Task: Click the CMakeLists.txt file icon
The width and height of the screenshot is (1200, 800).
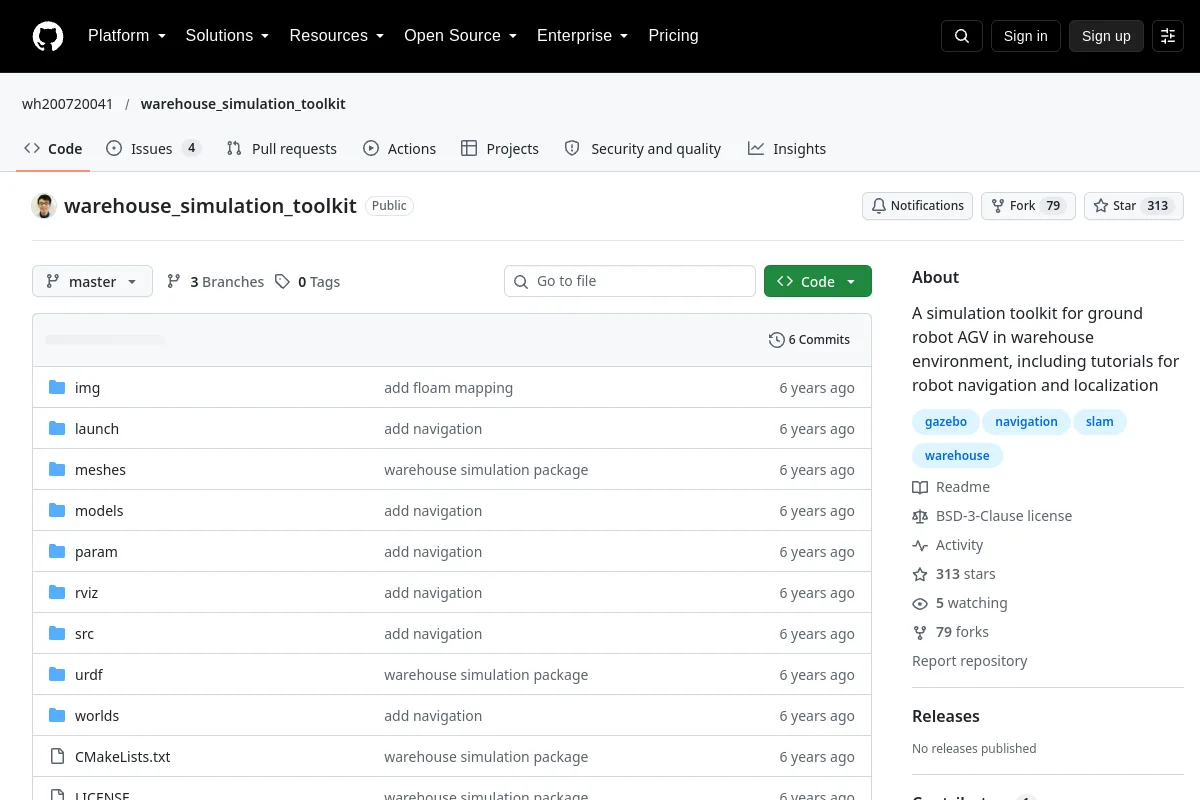Action: (x=57, y=757)
